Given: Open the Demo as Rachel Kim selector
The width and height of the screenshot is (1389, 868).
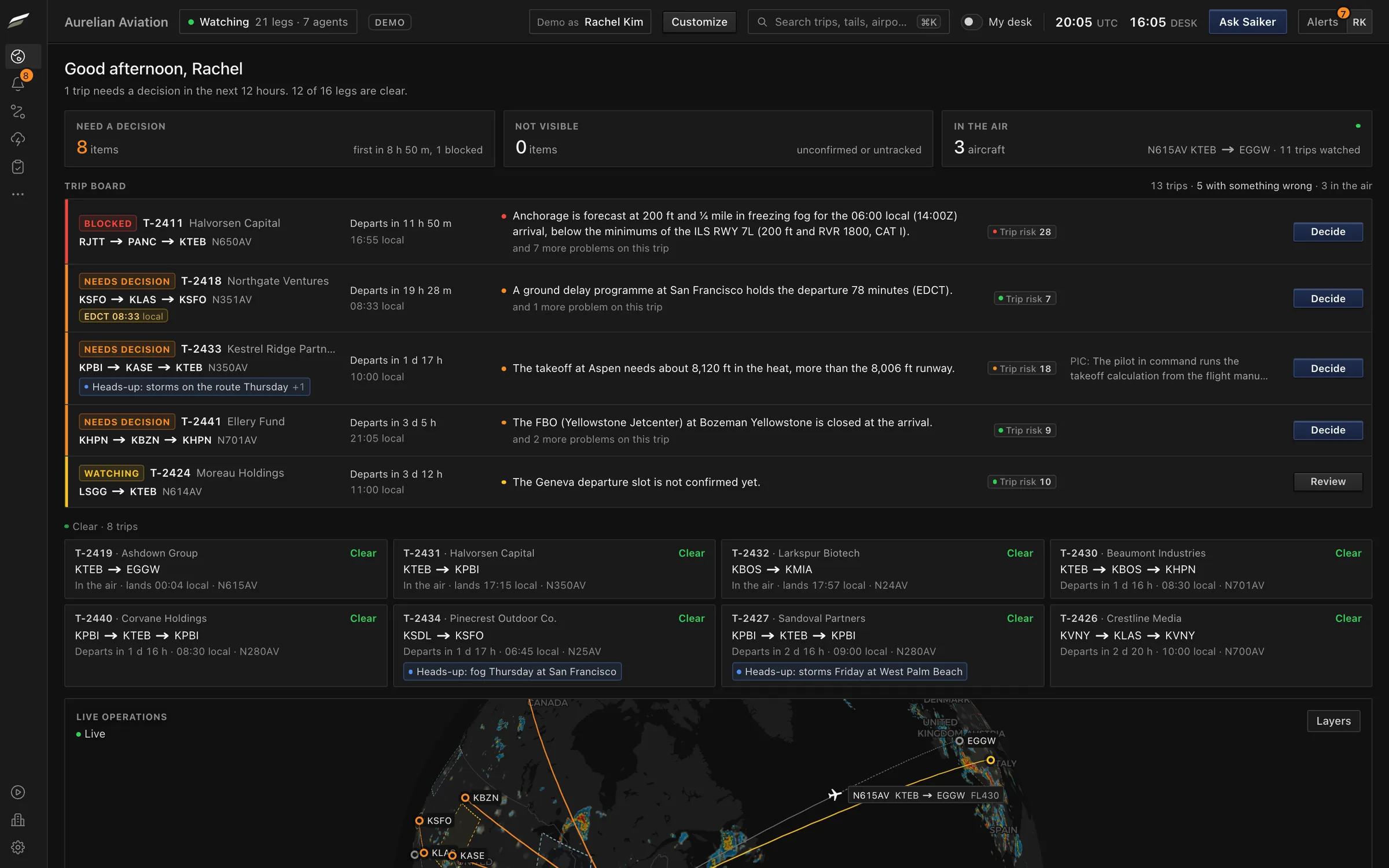Looking at the screenshot, I should pos(590,22).
